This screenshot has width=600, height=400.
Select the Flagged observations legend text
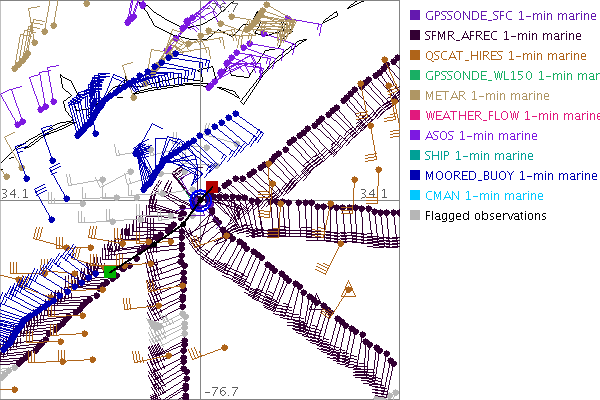coord(485,216)
